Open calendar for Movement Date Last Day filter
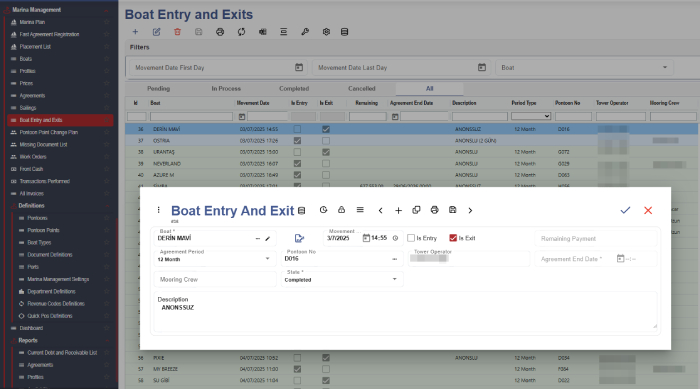The width and height of the screenshot is (700, 389). (482, 67)
